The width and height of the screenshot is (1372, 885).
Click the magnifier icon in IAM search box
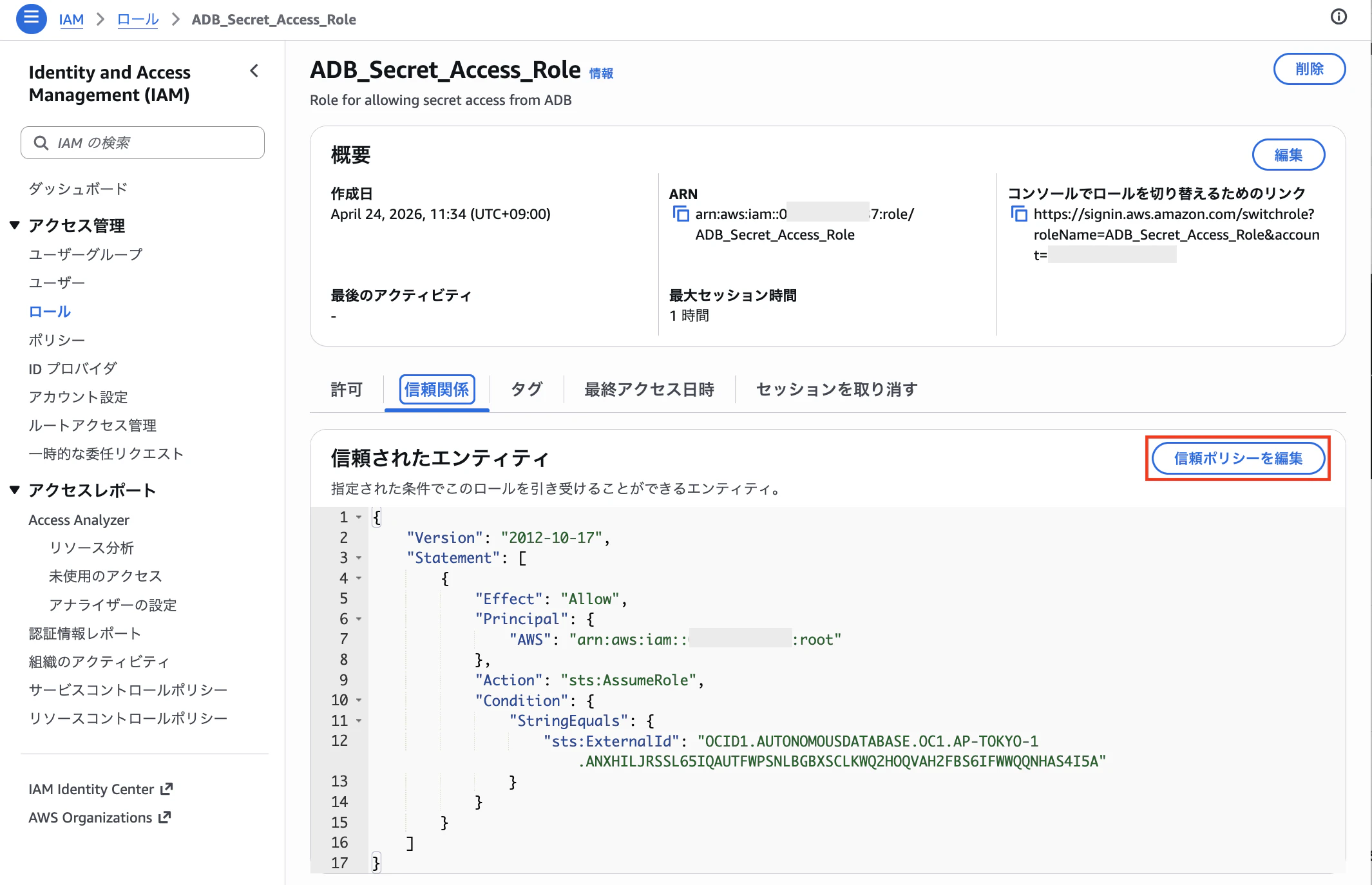pos(42,142)
